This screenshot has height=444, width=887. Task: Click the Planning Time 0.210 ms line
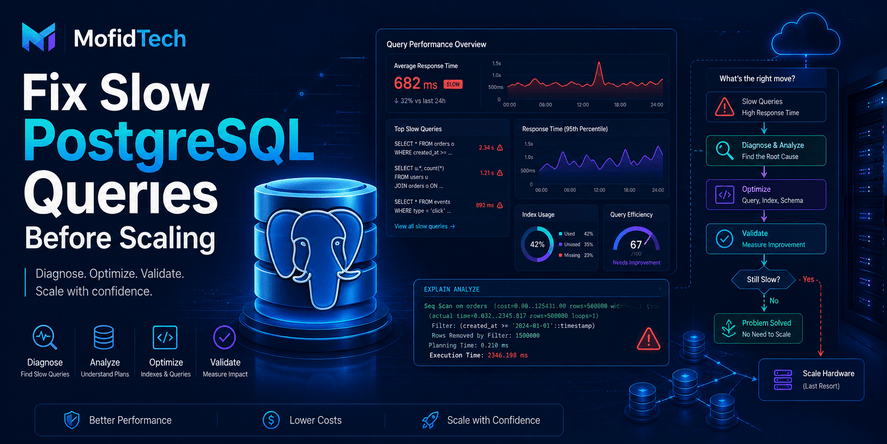click(x=468, y=345)
